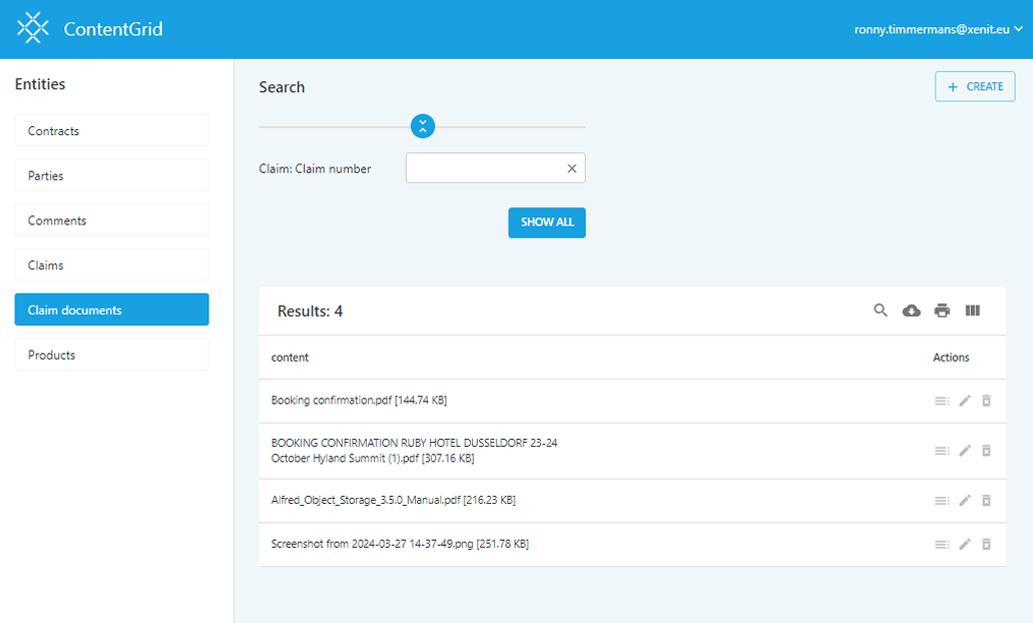Go to the Claims entity

(x=112, y=265)
